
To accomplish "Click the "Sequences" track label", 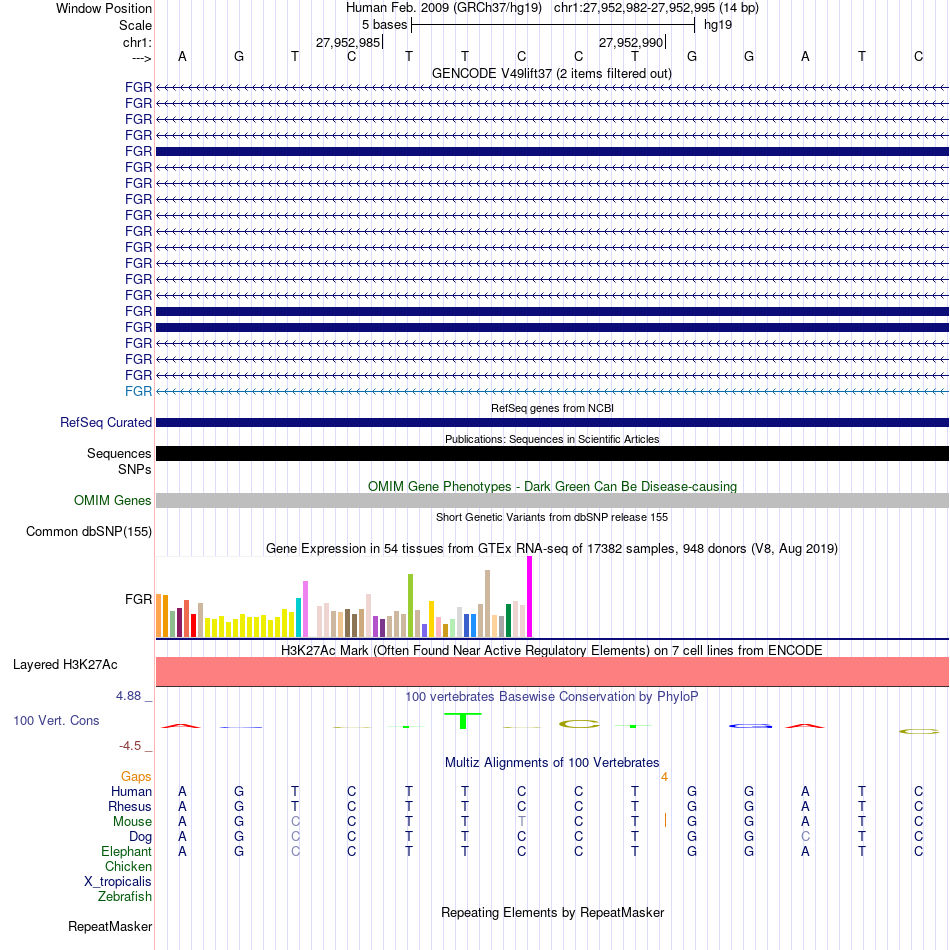I will click(119, 453).
